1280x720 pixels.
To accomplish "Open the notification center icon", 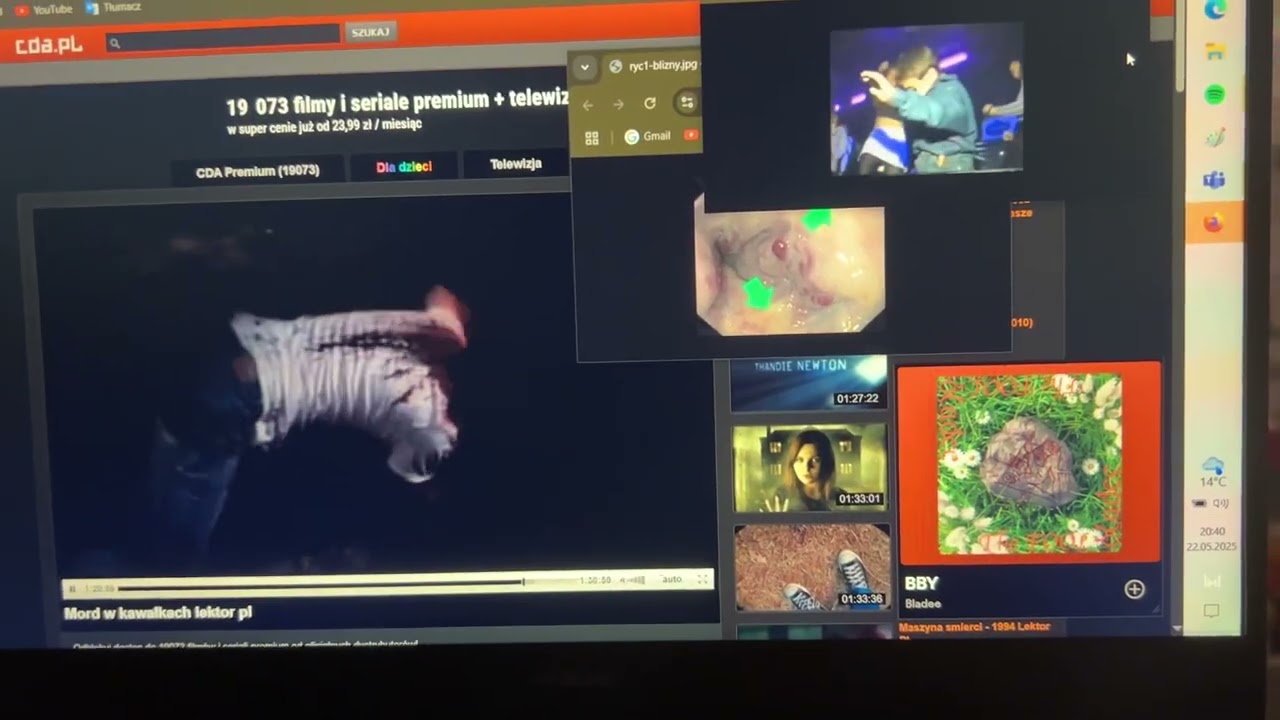I will coord(1211,611).
